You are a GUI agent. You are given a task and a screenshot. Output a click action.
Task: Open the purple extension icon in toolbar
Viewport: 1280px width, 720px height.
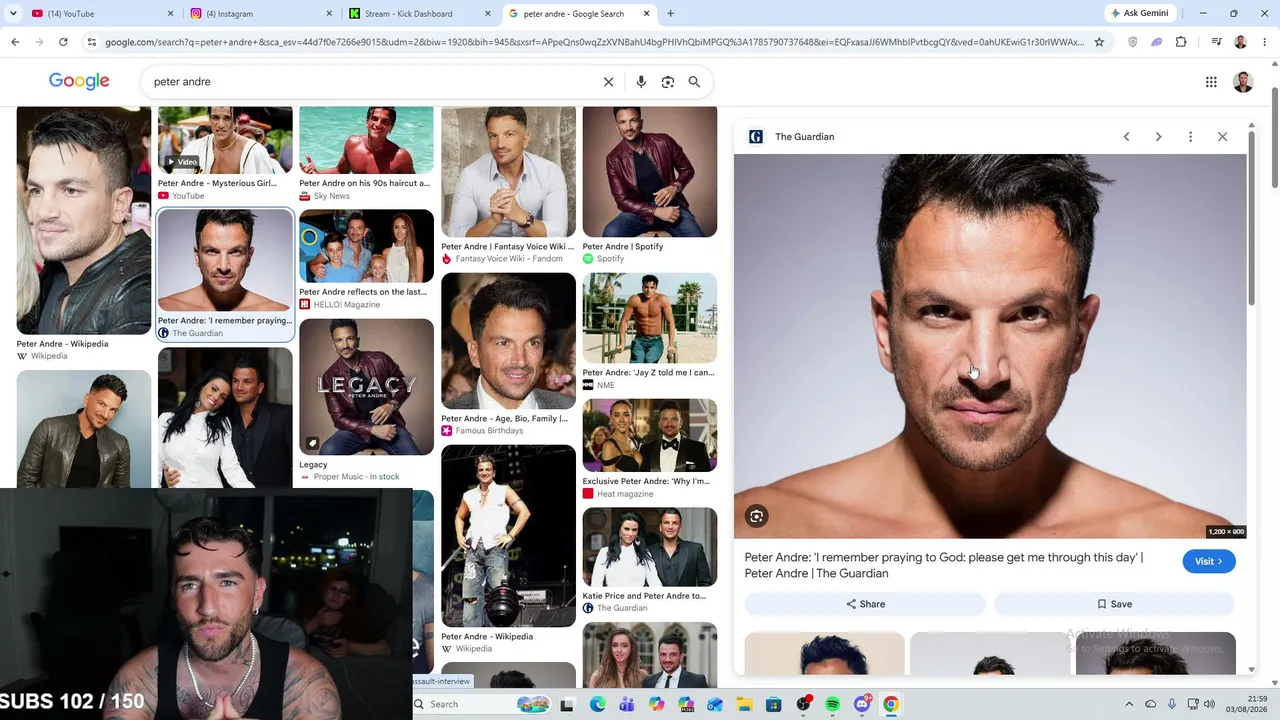[1157, 42]
